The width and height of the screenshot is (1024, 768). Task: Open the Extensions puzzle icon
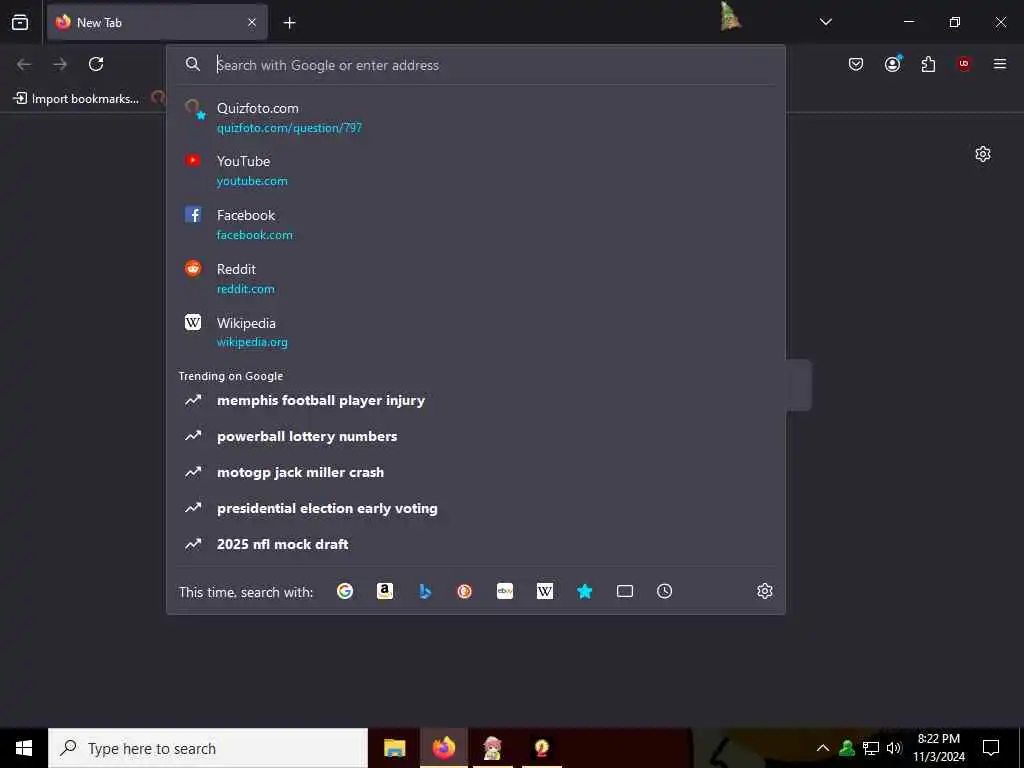(928, 64)
